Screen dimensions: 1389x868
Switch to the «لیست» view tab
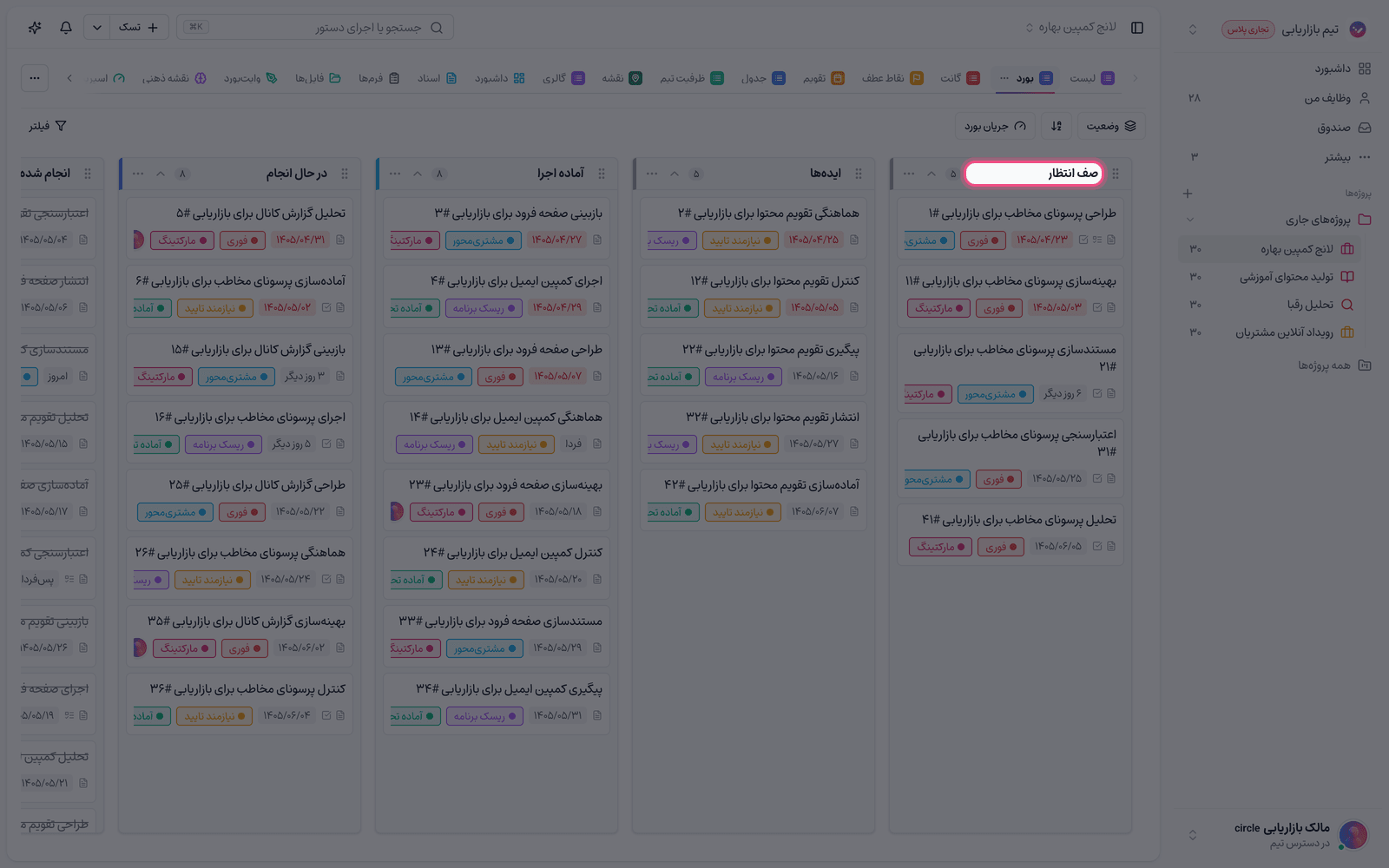[x=1091, y=78]
